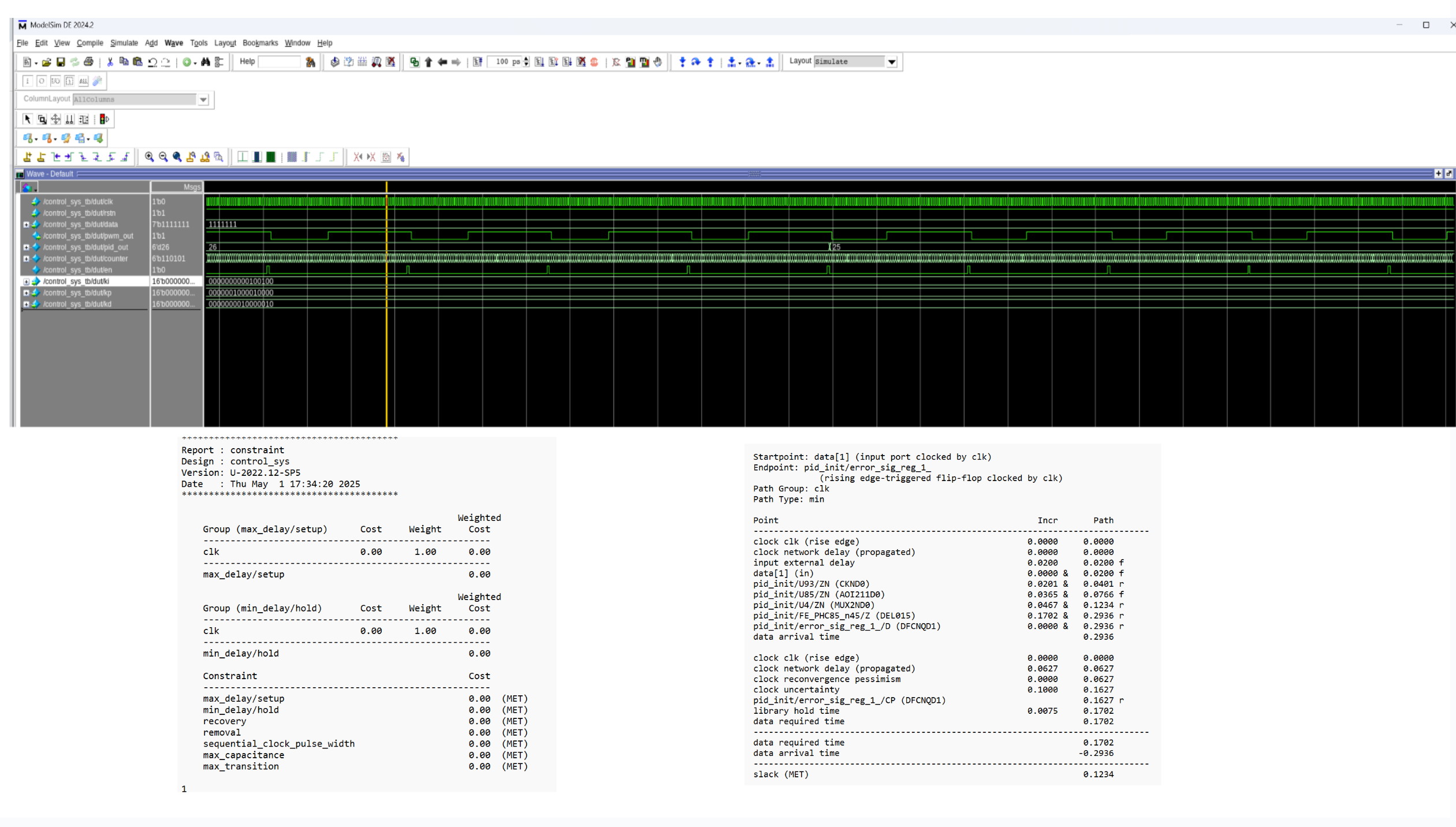Click the zoom out magnifier icon
The image size is (1456, 827).
(163, 157)
